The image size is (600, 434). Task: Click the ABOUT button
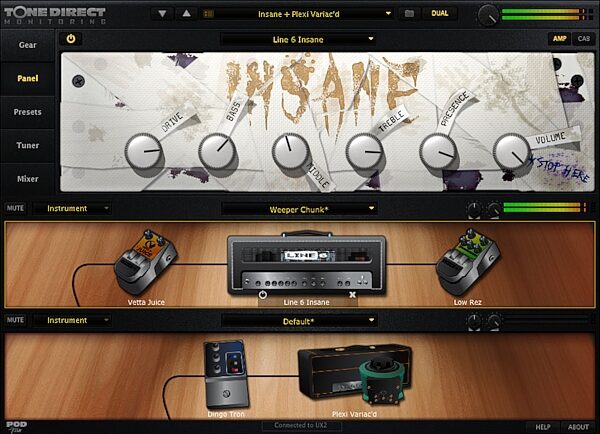tap(578, 427)
